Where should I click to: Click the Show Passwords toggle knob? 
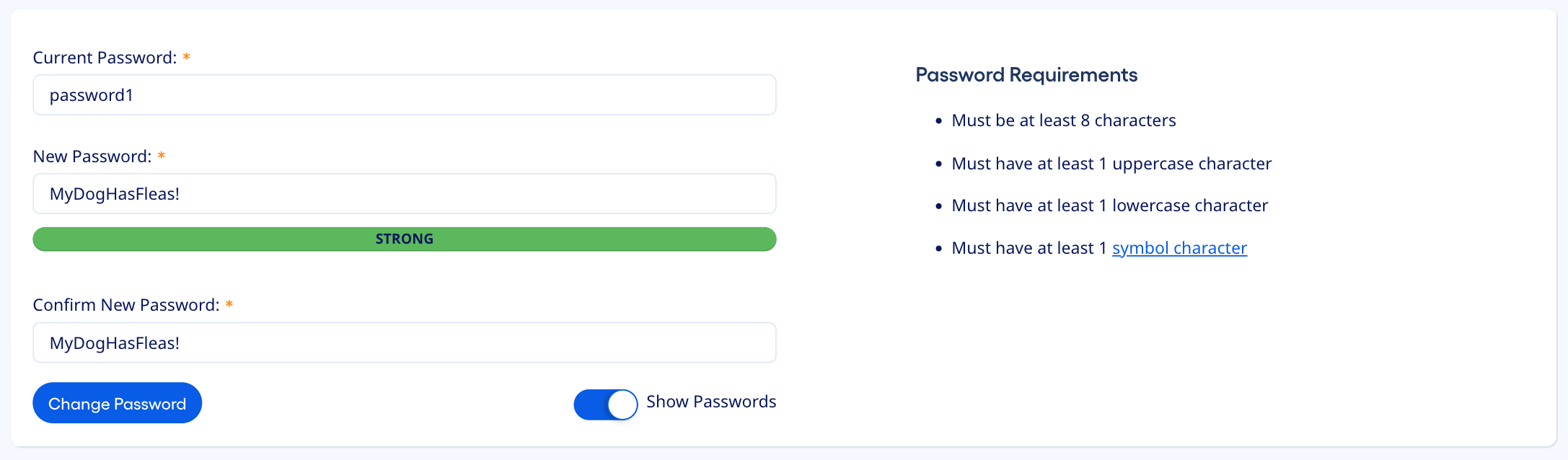[622, 404]
